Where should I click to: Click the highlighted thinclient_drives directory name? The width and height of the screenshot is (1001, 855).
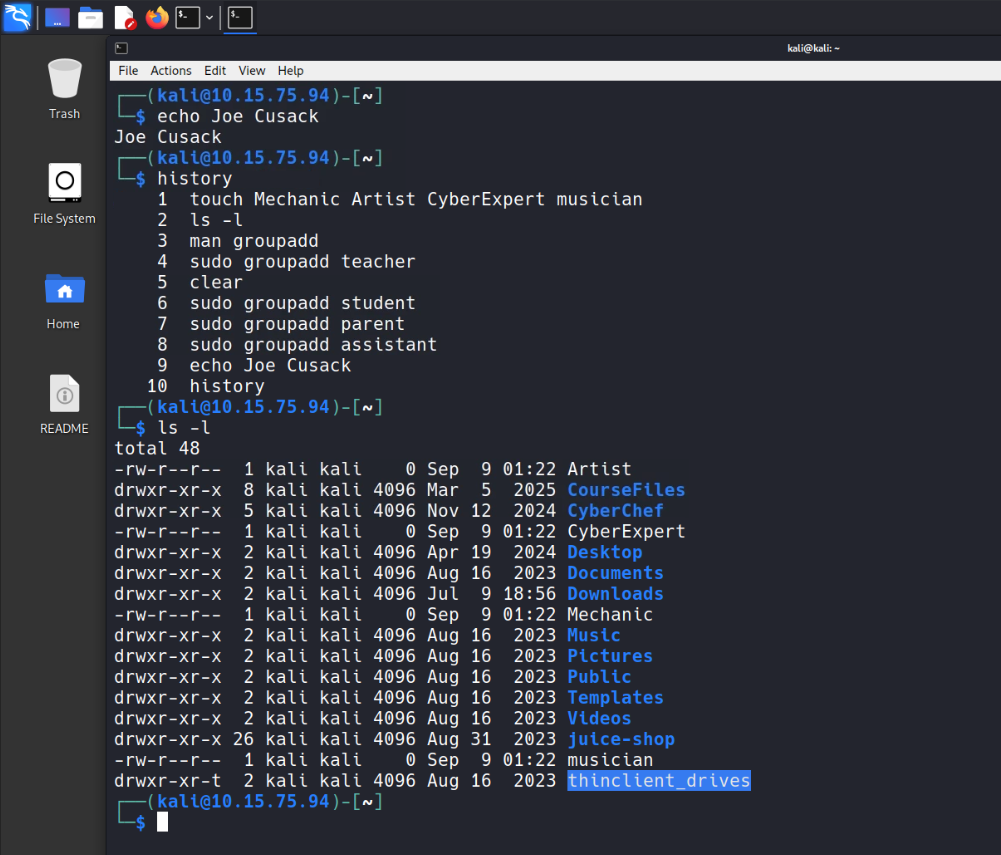pos(658,781)
